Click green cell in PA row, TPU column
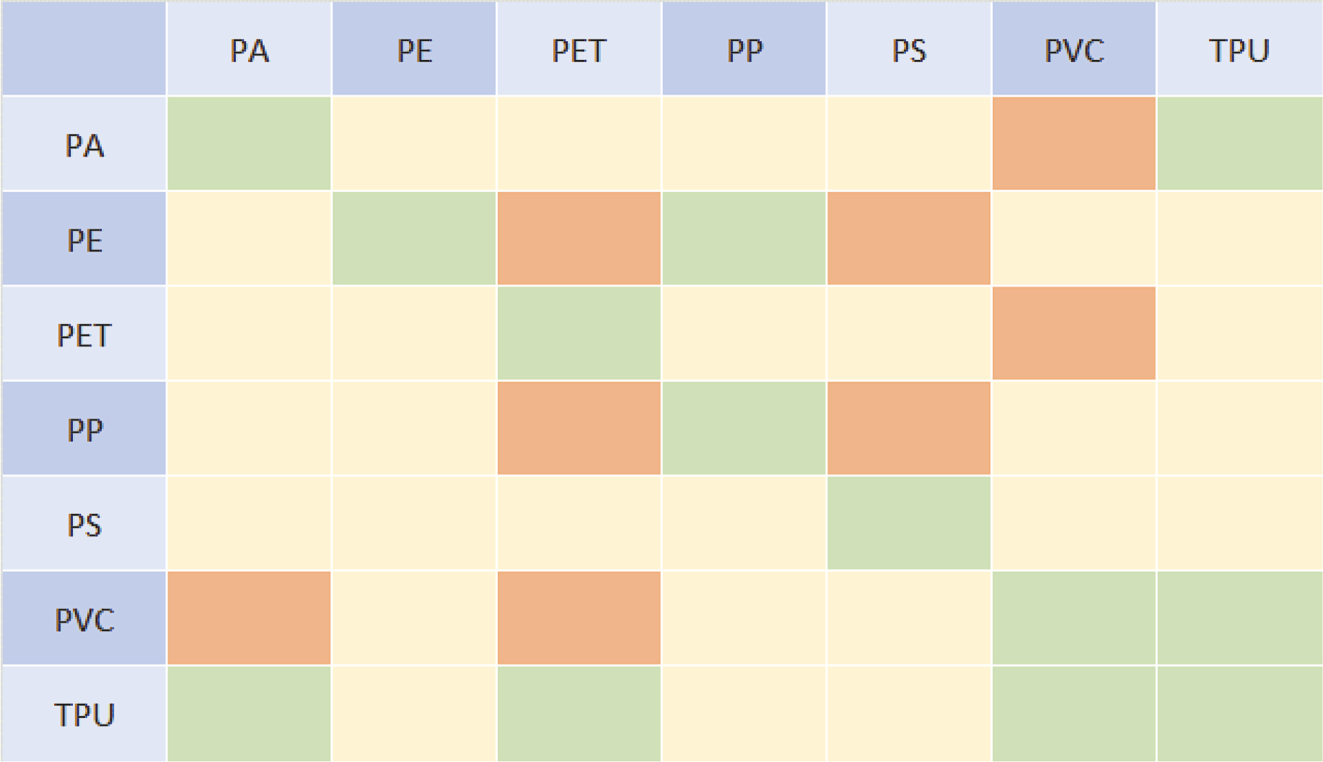Image resolution: width=1323 pixels, height=762 pixels. (x=1239, y=144)
